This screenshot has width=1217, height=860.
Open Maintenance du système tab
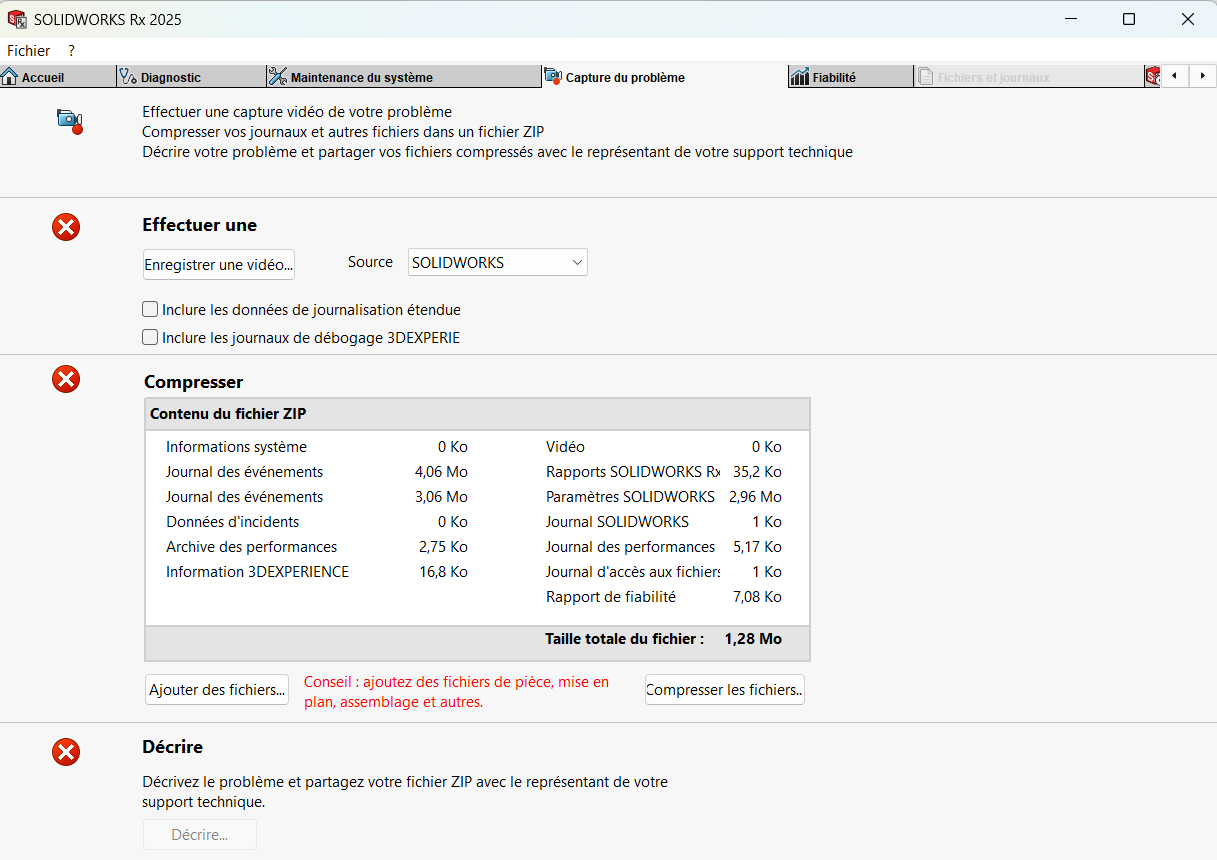click(x=403, y=77)
